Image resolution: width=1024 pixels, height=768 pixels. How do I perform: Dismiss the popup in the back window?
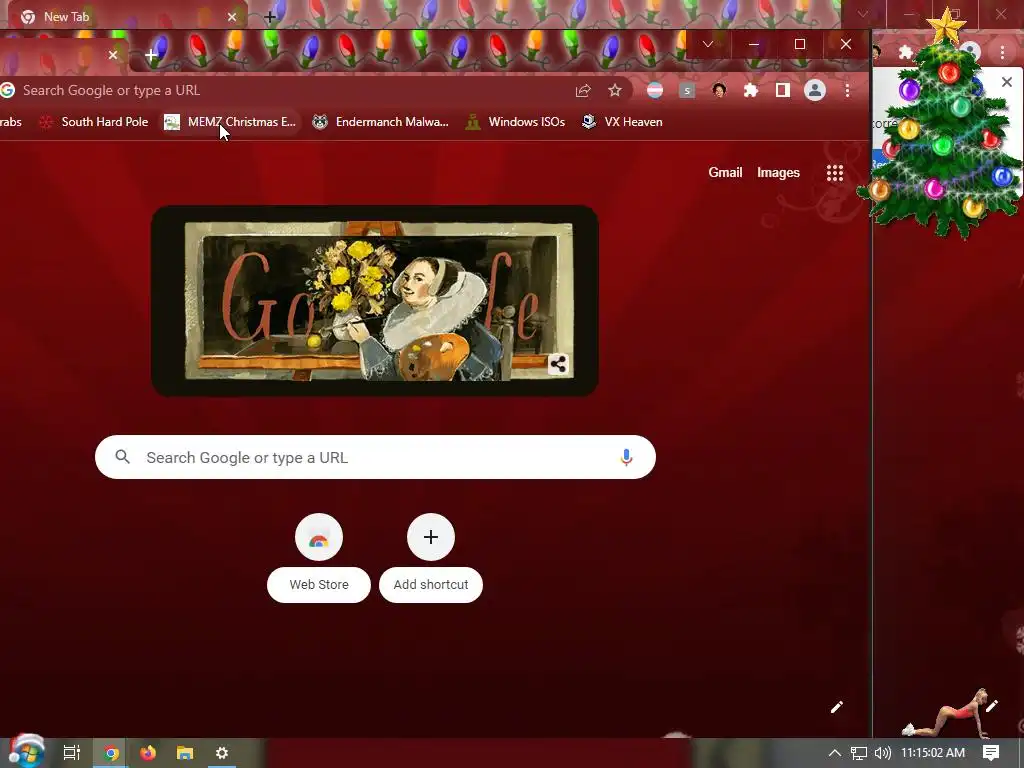point(1007,82)
